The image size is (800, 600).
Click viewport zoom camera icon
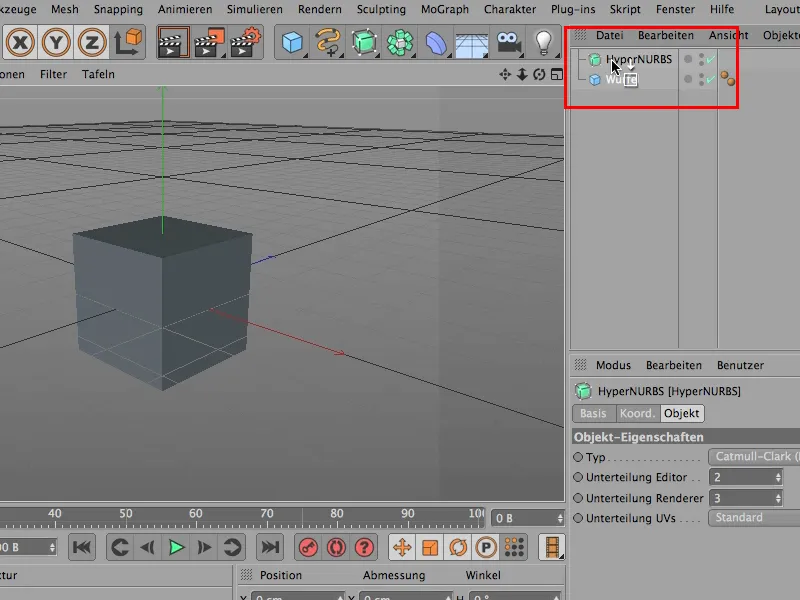click(x=522, y=74)
